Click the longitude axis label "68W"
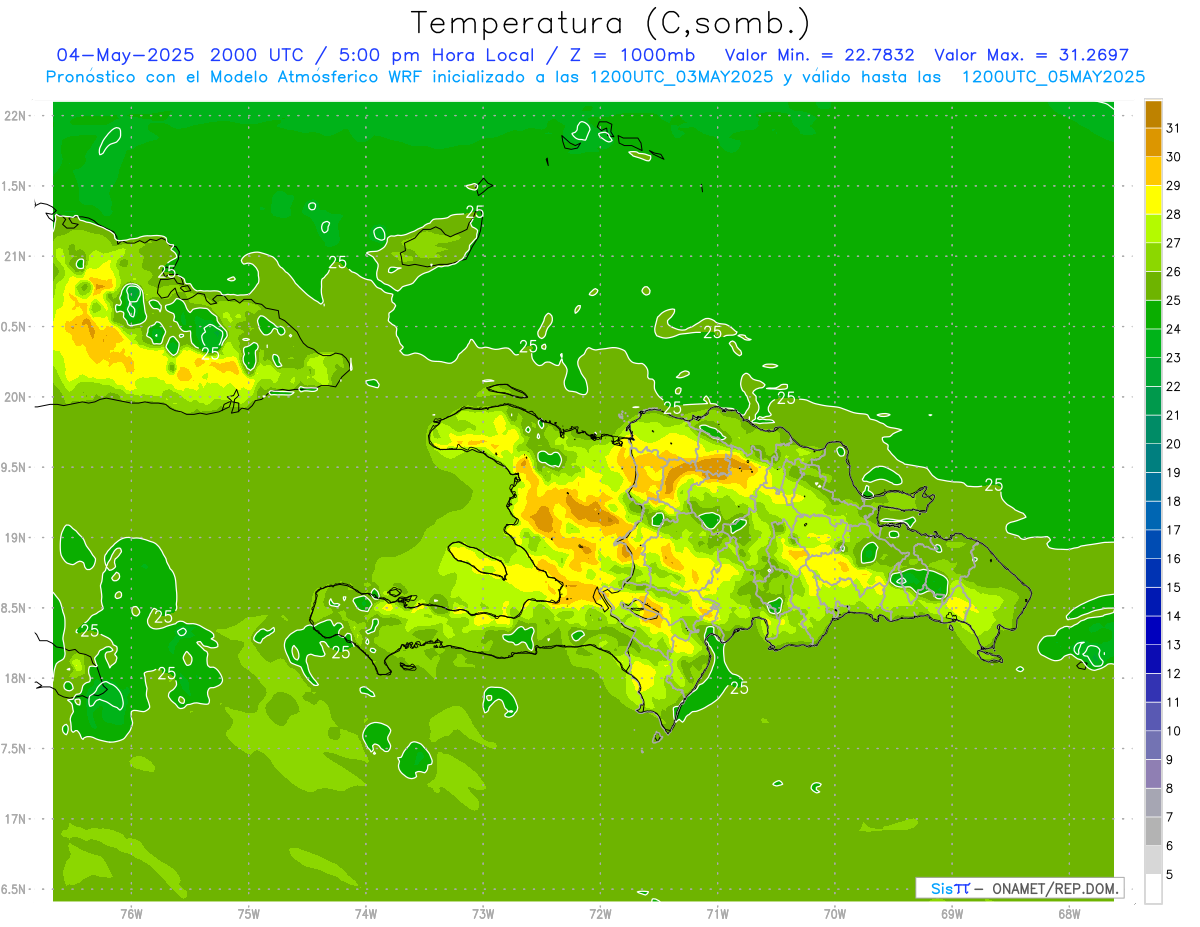The width and height of the screenshot is (1200, 927). pyautogui.click(x=1069, y=914)
